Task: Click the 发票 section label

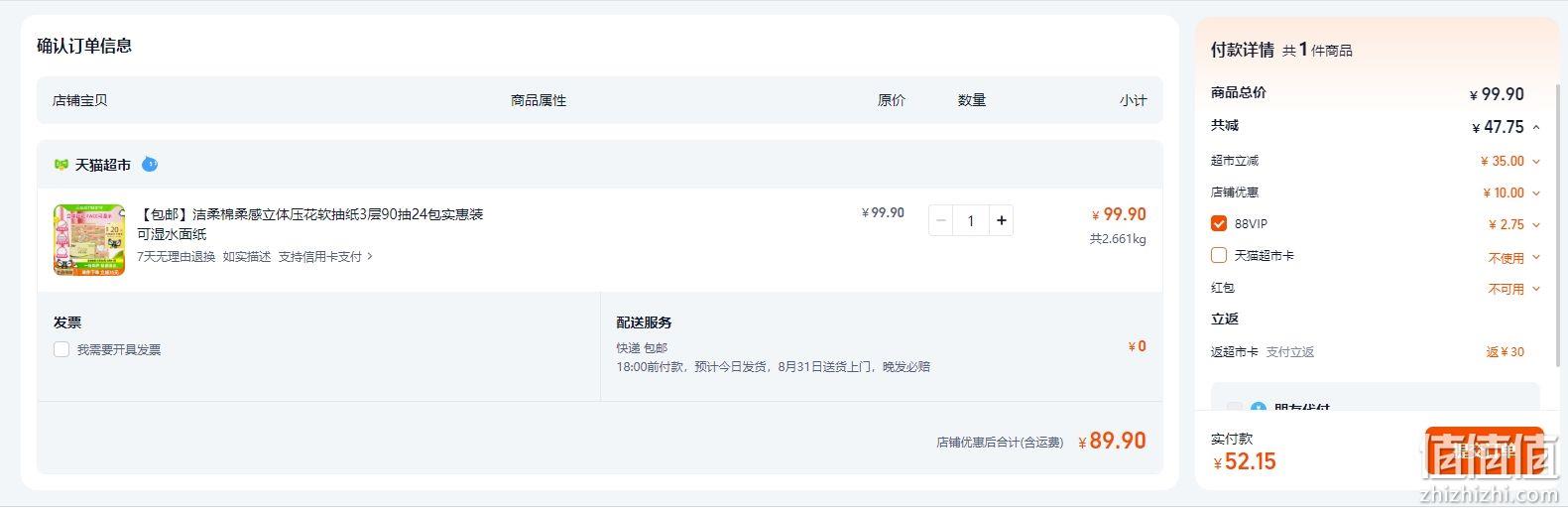Action: 67,322
